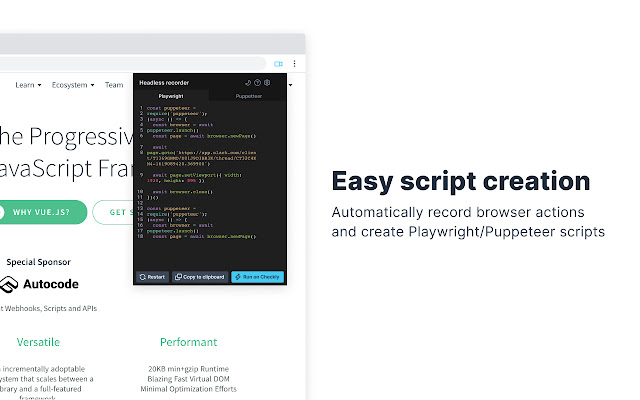Click Run on Checkly button
This screenshot has height=400, width=640.
click(258, 277)
